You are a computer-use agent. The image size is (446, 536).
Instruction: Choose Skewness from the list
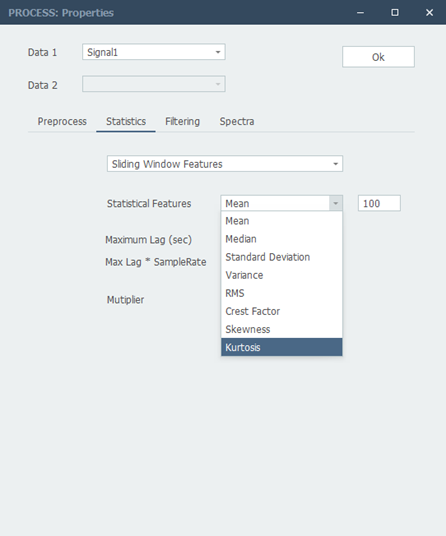pos(282,330)
